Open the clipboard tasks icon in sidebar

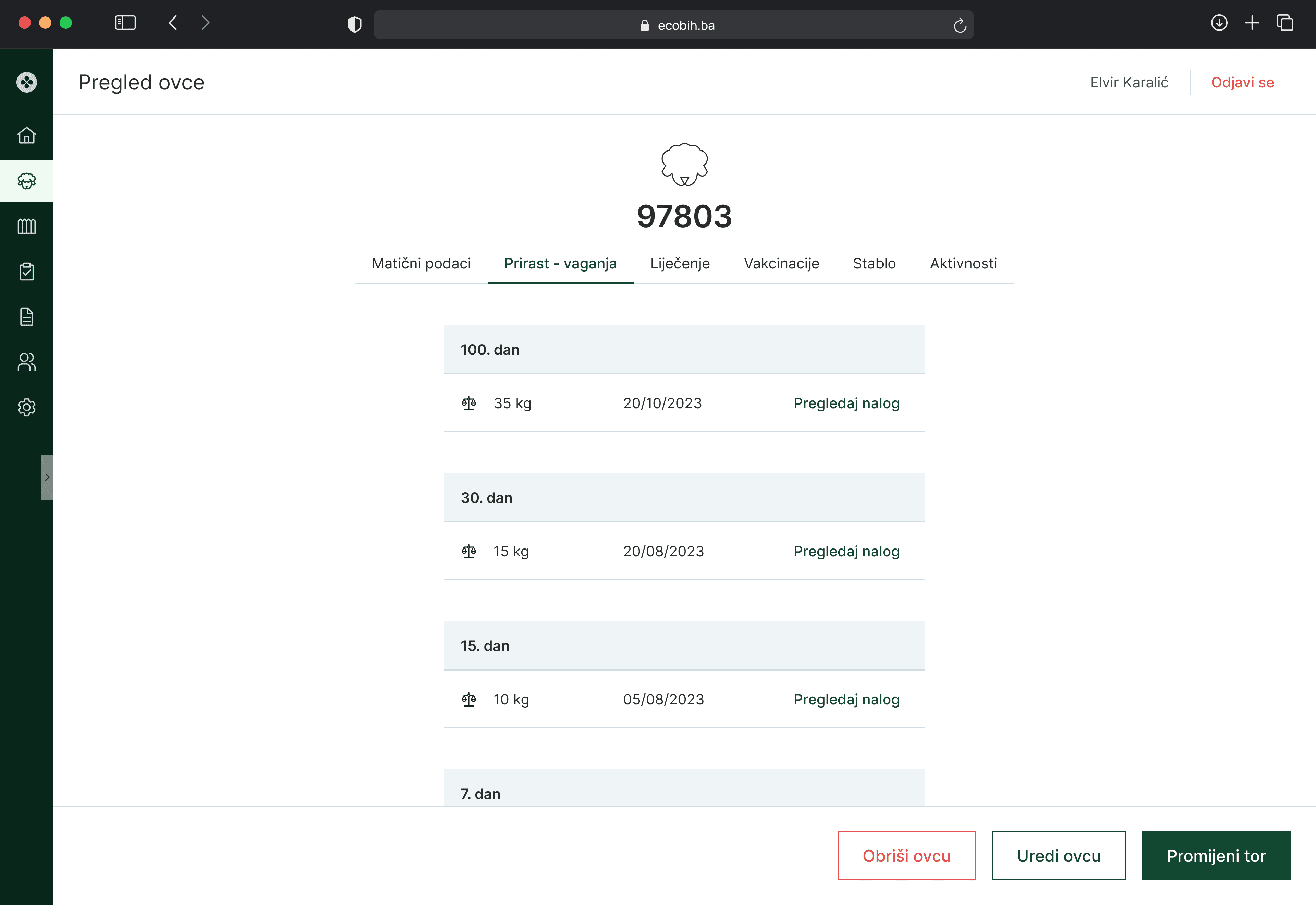(27, 271)
